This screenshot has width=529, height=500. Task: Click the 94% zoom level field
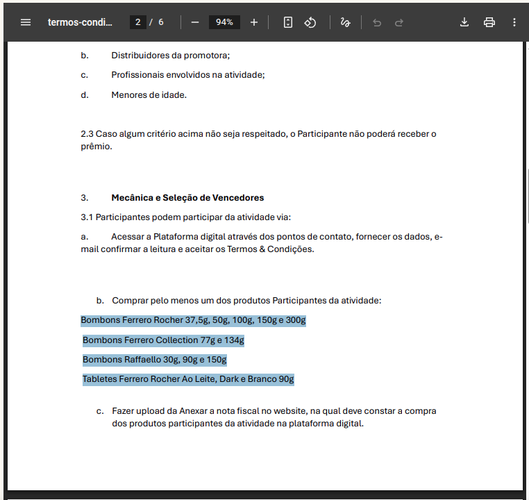224,22
